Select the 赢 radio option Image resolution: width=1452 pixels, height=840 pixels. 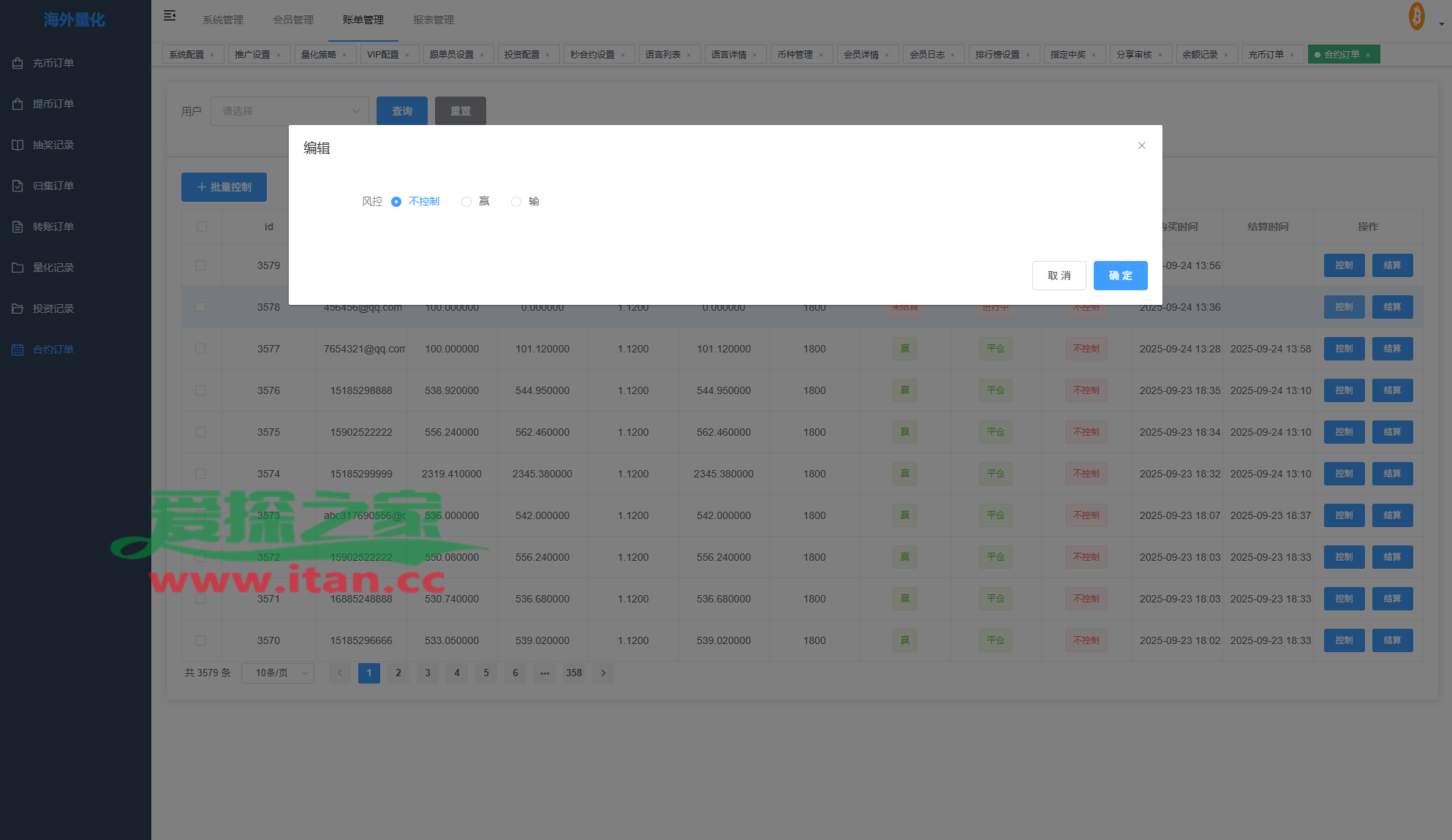point(466,202)
